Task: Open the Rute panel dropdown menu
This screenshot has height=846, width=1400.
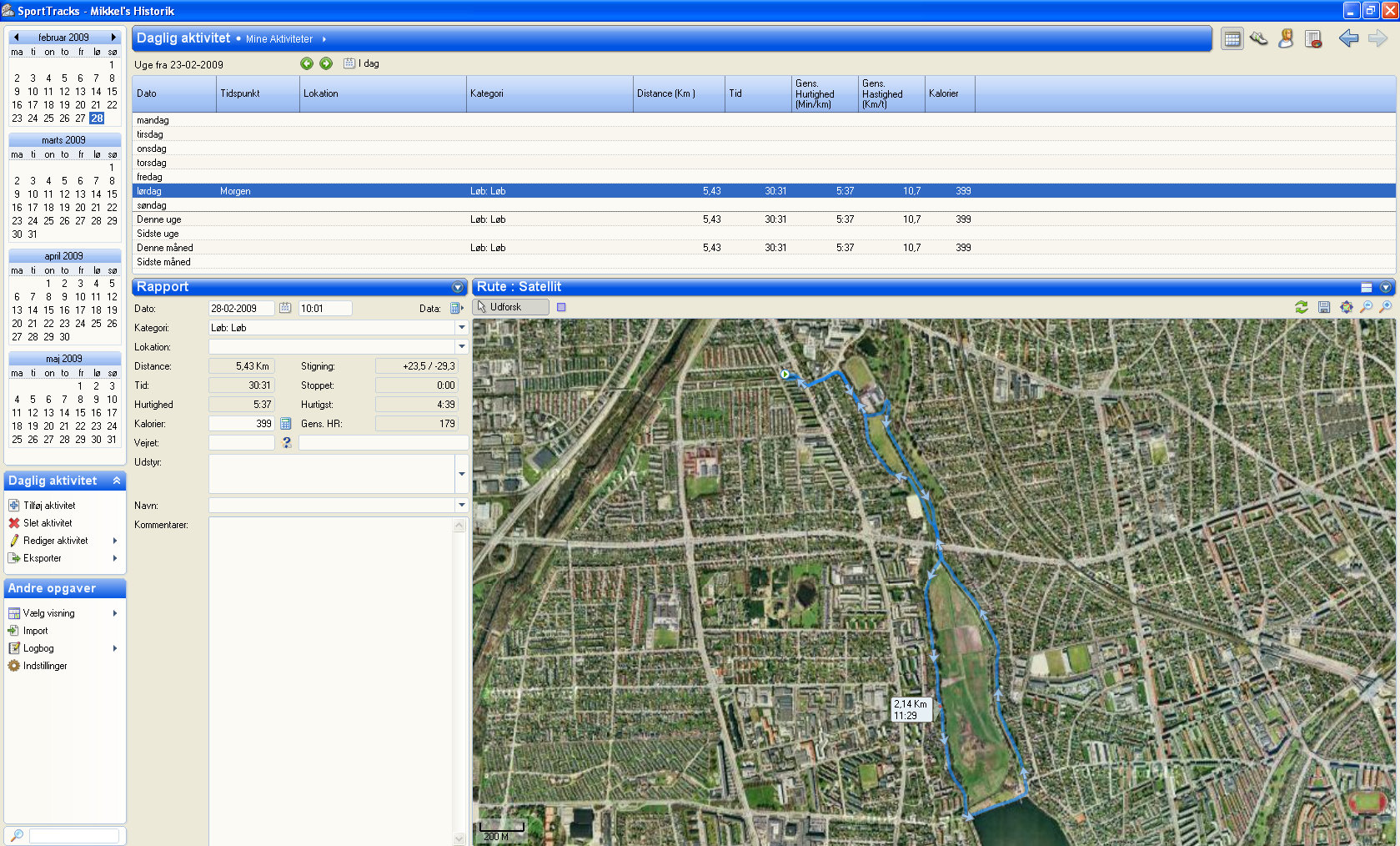Action: pyautogui.click(x=1386, y=287)
